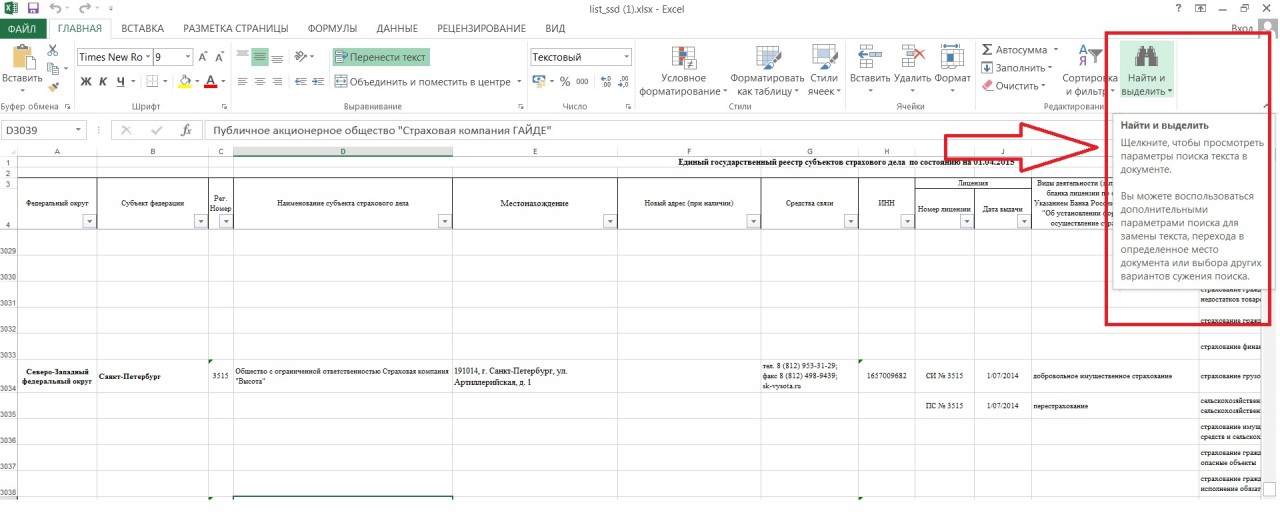This screenshot has width=1280, height=531.
Task: Click the Заполнить (Fill) button
Action: (x=1014, y=68)
